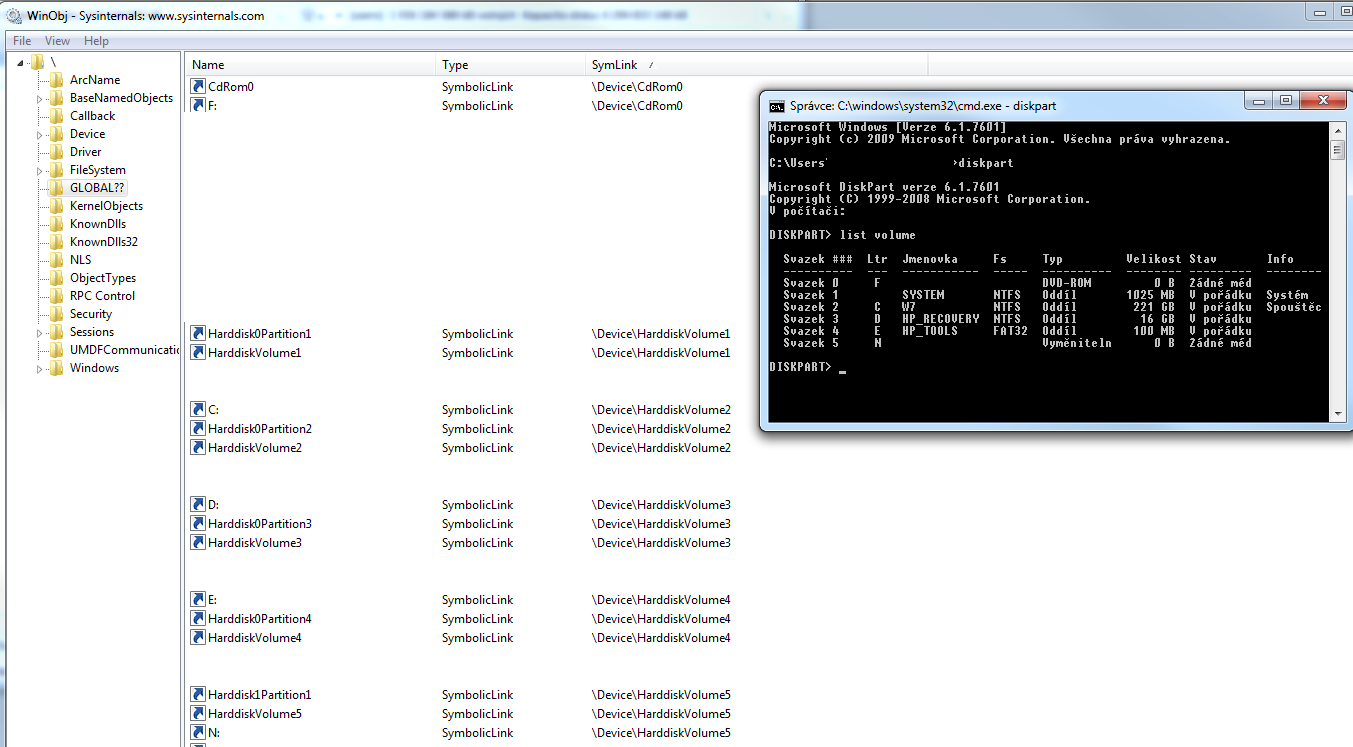Select the HarddiskVolume3 entry name
1353x747 pixels.
(255, 543)
